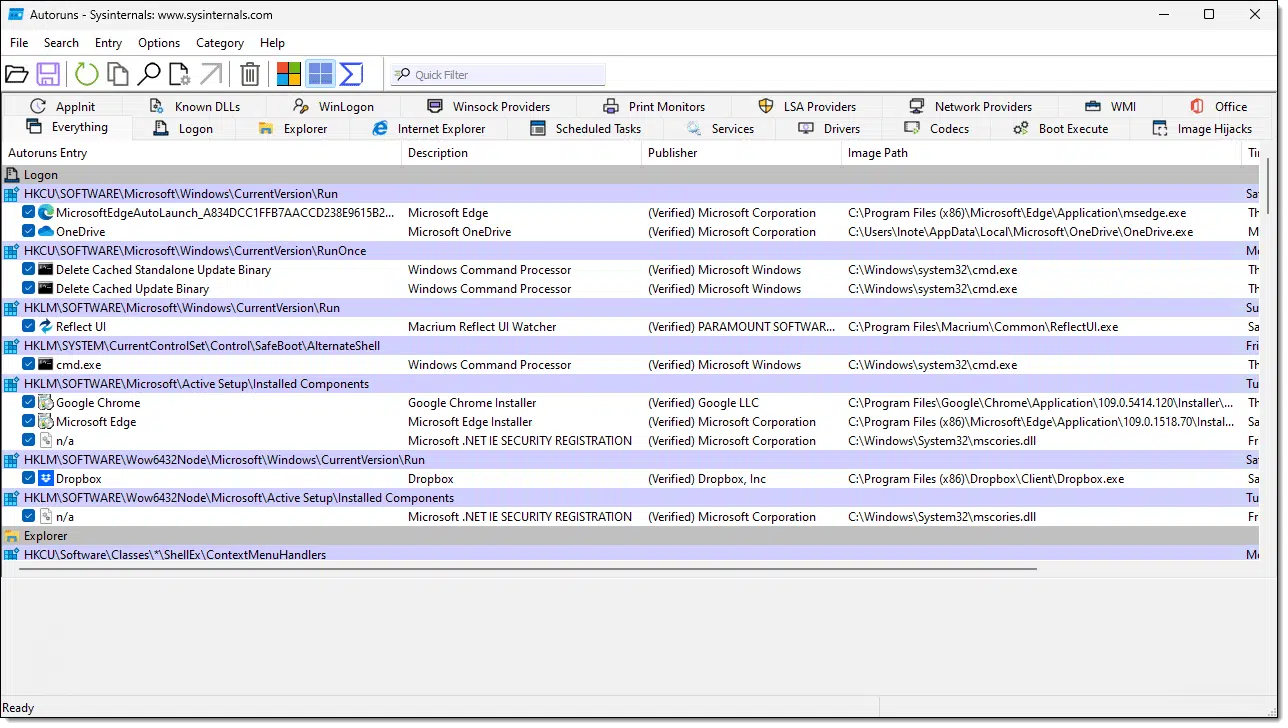Uncheck Delete Cached Standalone Update Binary checkbox

point(29,269)
